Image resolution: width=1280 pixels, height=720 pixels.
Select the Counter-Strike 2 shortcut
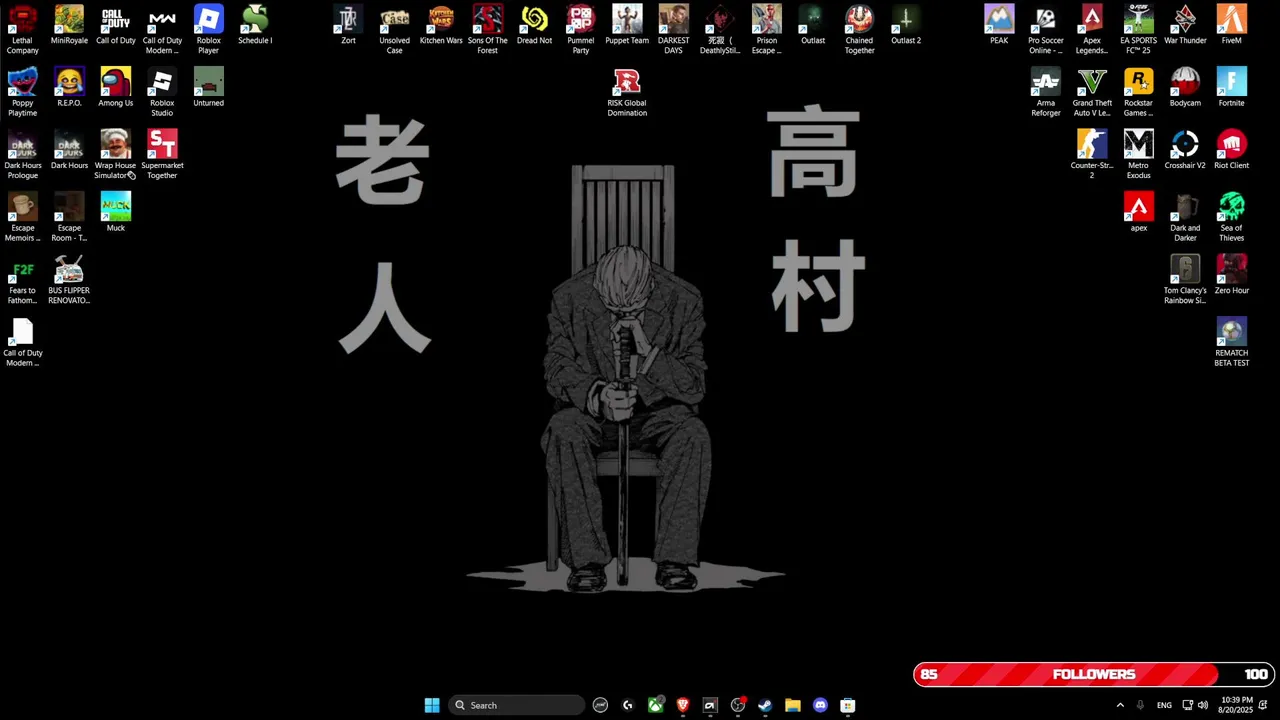1092,154
